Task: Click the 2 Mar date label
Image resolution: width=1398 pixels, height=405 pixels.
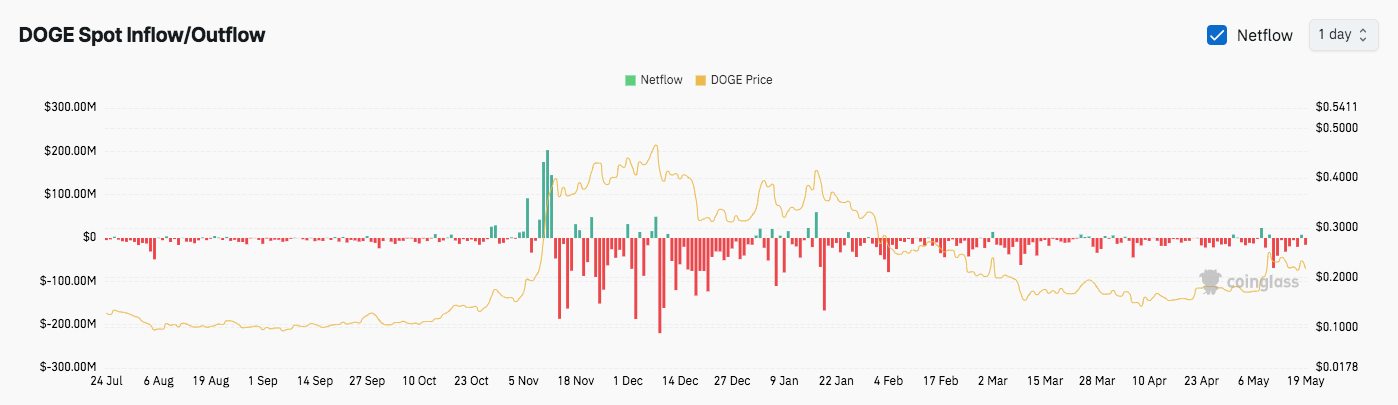Action: coord(993,381)
